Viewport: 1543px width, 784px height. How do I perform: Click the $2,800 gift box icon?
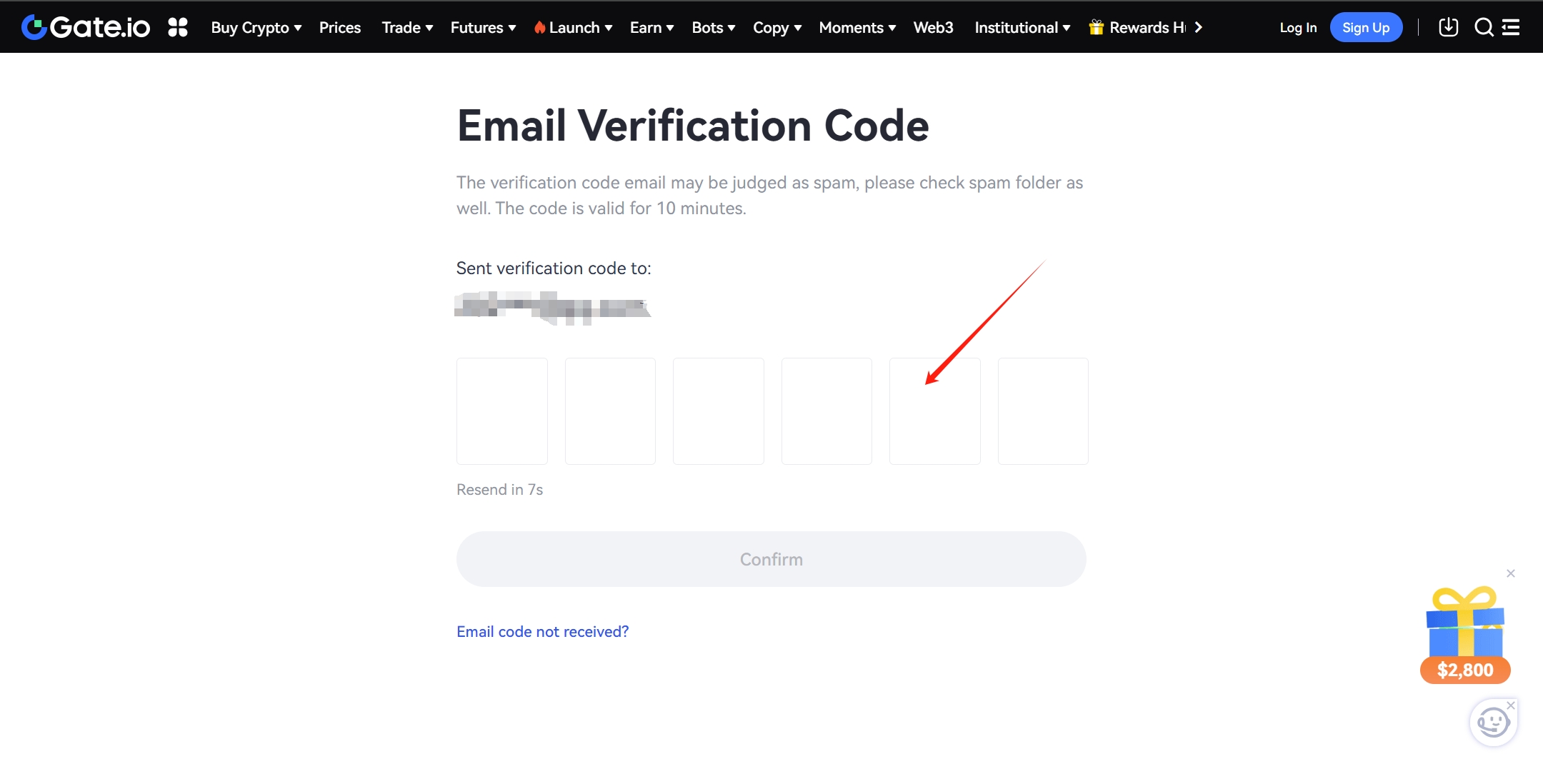[1465, 633]
